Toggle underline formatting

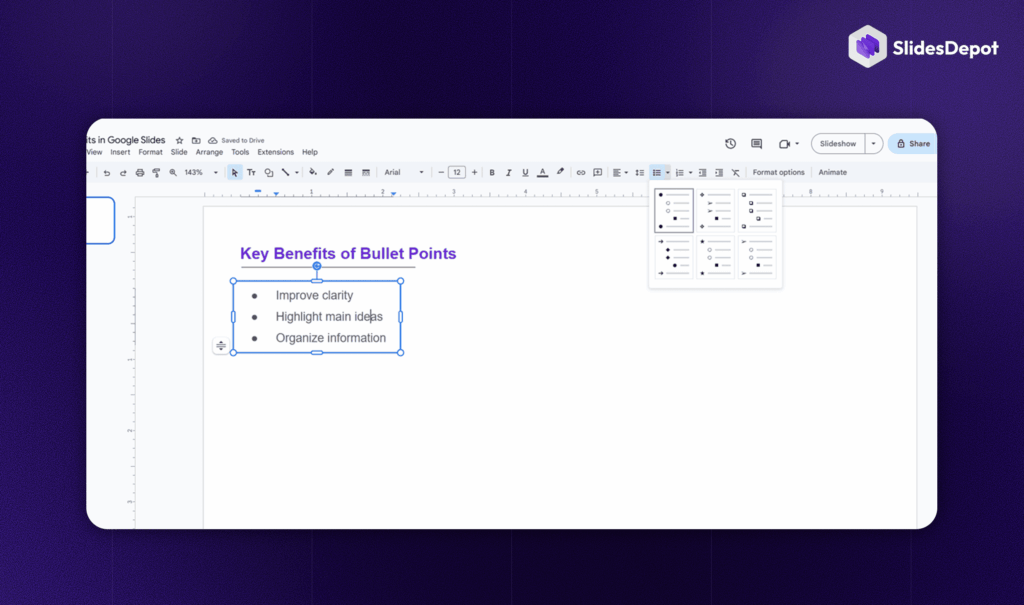coord(525,172)
